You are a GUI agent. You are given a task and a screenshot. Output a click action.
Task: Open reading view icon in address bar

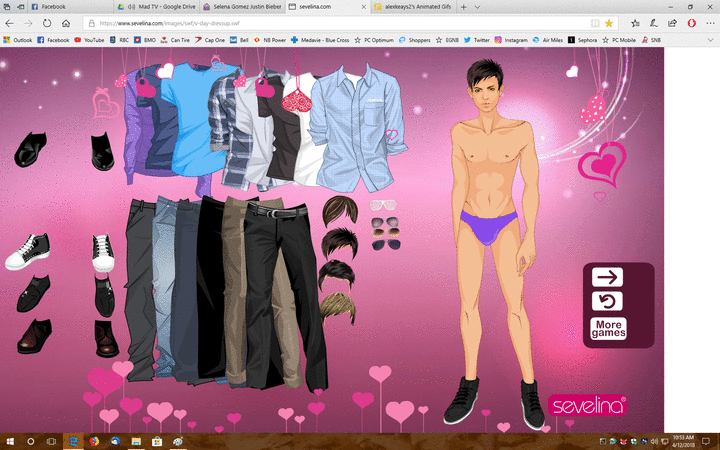[595, 23]
